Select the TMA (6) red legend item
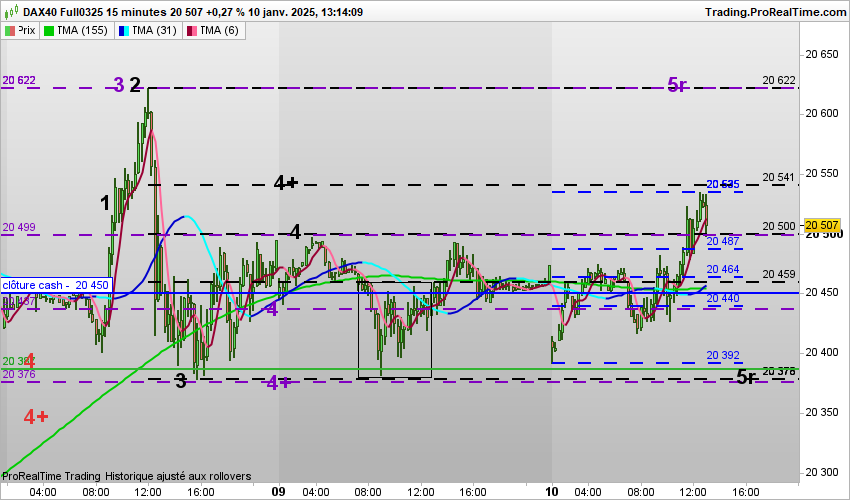This screenshot has height=500, width=850. click(214, 30)
